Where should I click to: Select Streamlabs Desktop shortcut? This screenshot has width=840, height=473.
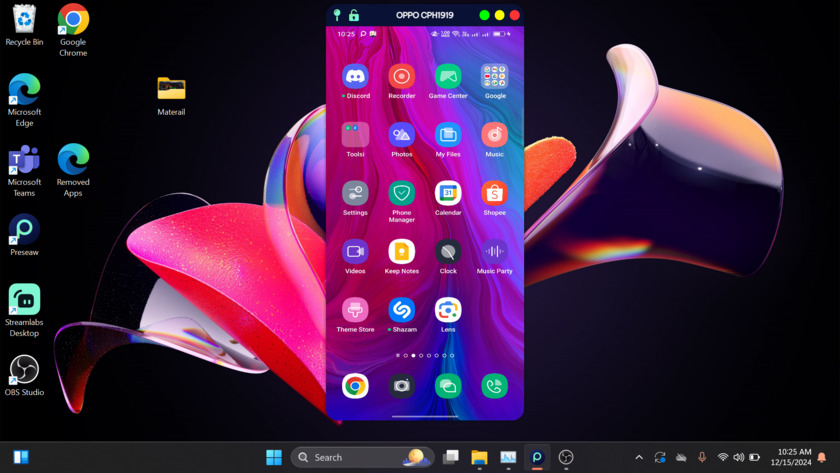24,311
